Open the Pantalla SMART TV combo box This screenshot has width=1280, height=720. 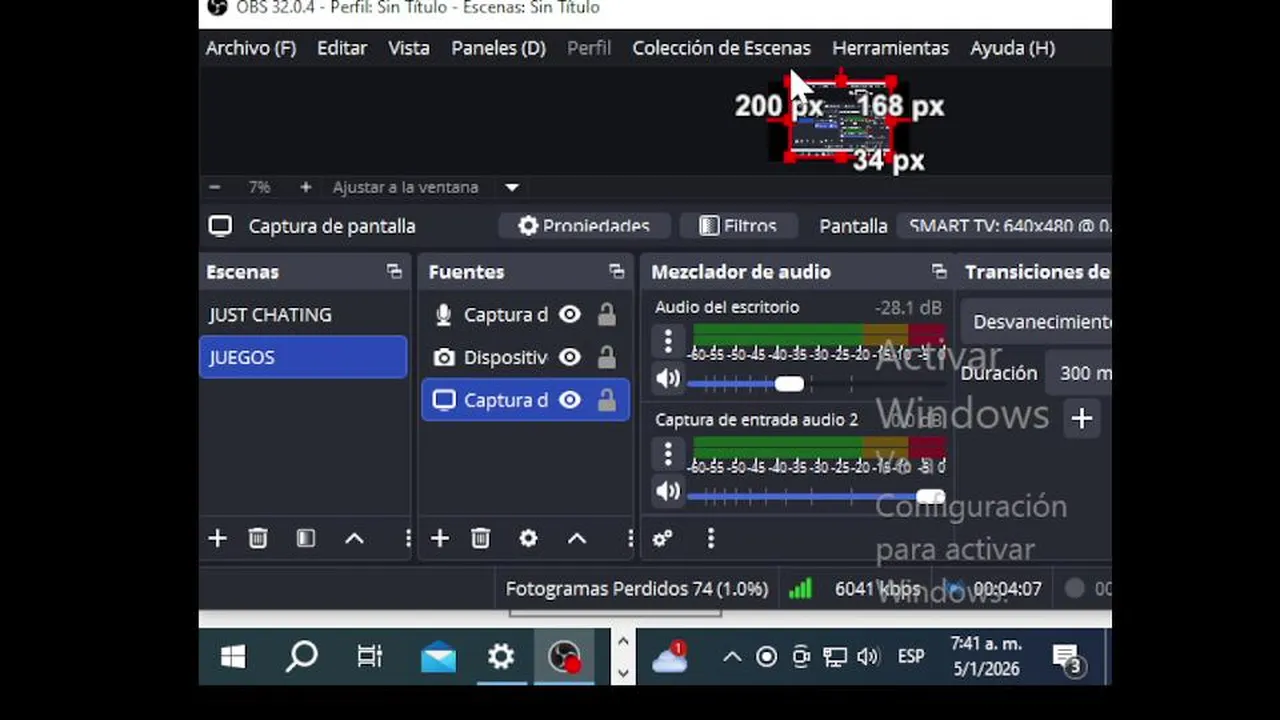[1004, 226]
